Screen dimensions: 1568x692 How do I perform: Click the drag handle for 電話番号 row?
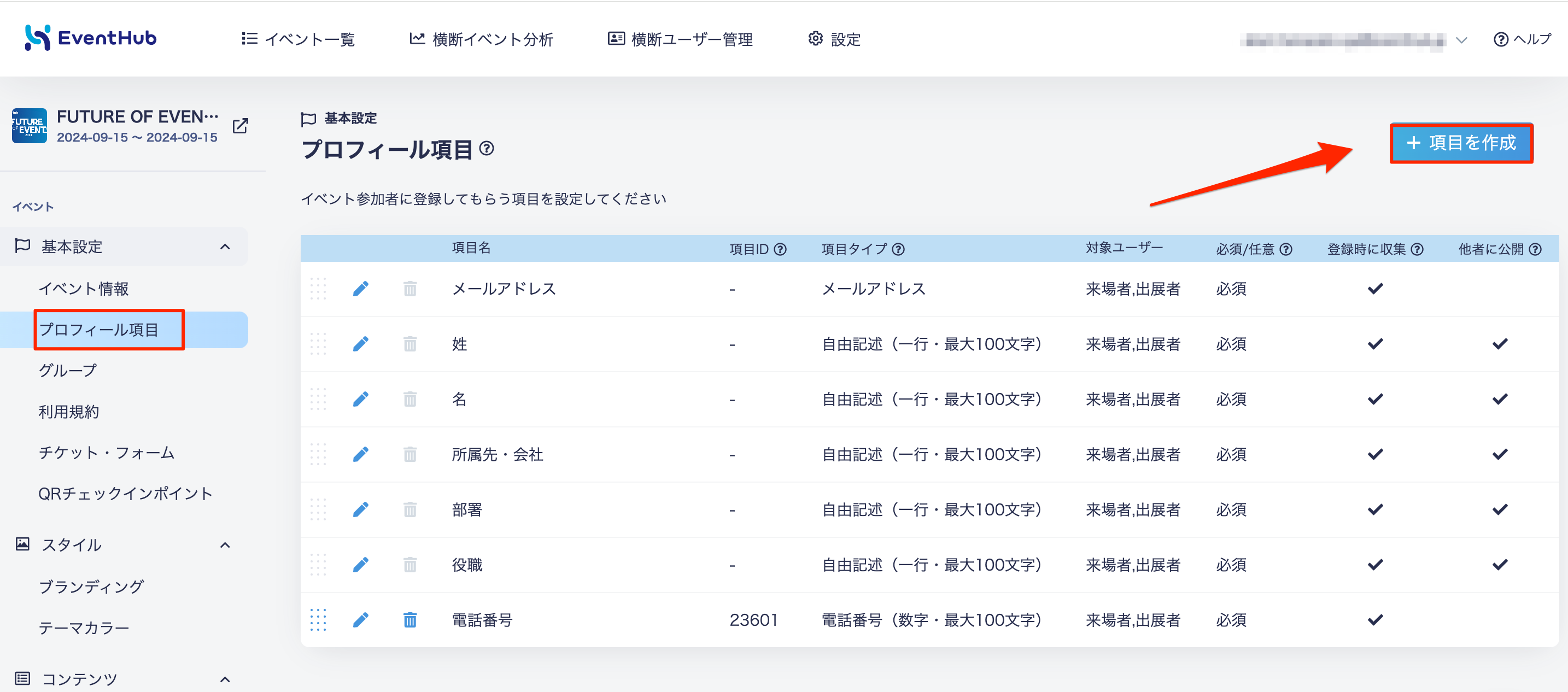(318, 619)
